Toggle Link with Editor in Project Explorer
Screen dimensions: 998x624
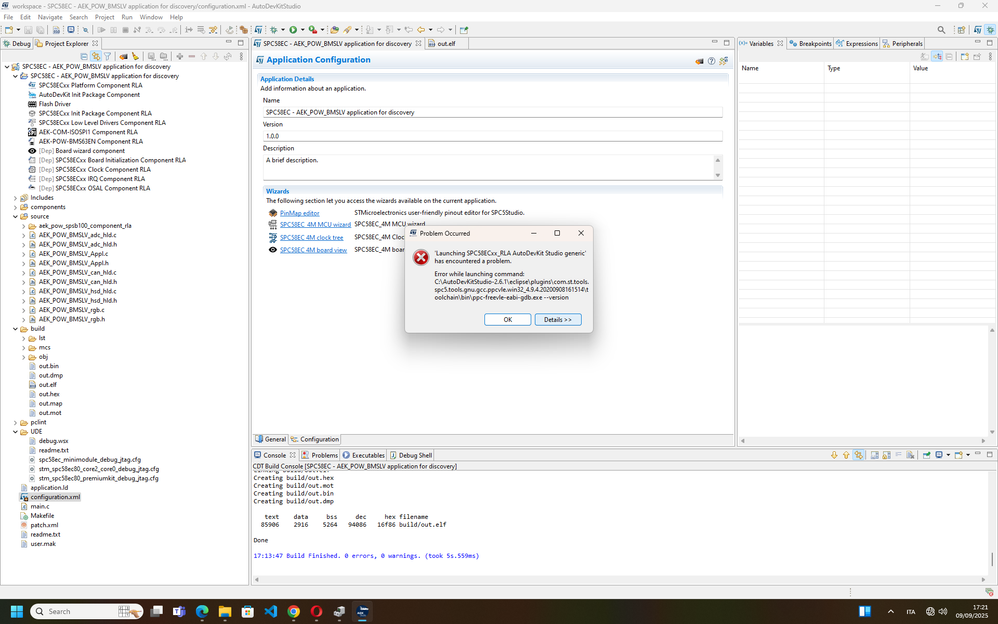[95, 57]
